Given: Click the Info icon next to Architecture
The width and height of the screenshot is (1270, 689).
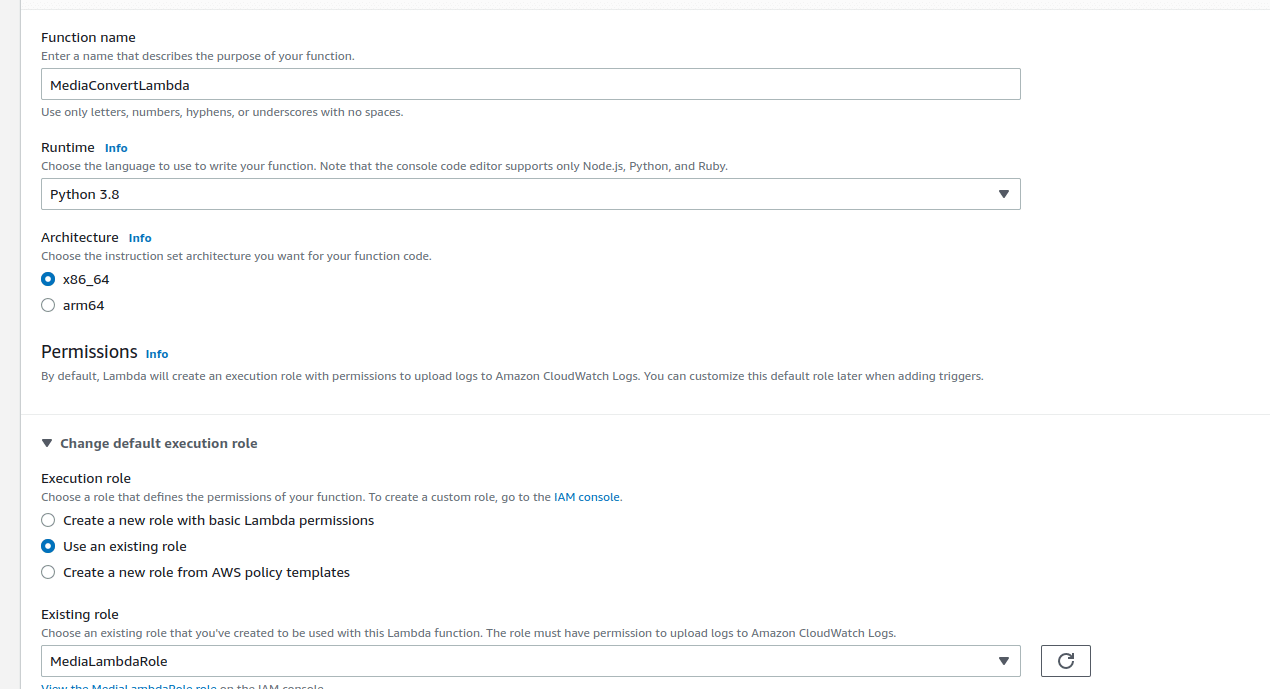Looking at the screenshot, I should pyautogui.click(x=139, y=237).
